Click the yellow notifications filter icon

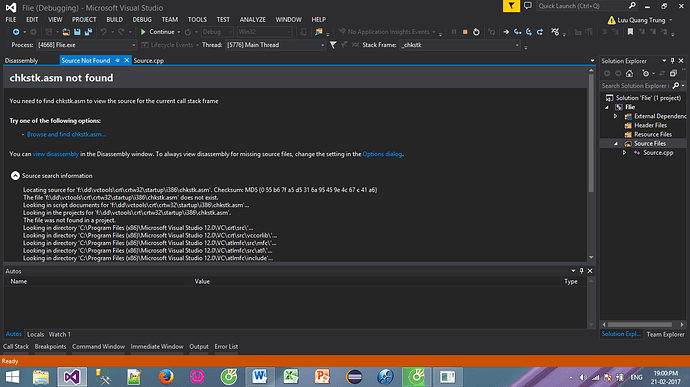(511, 6)
